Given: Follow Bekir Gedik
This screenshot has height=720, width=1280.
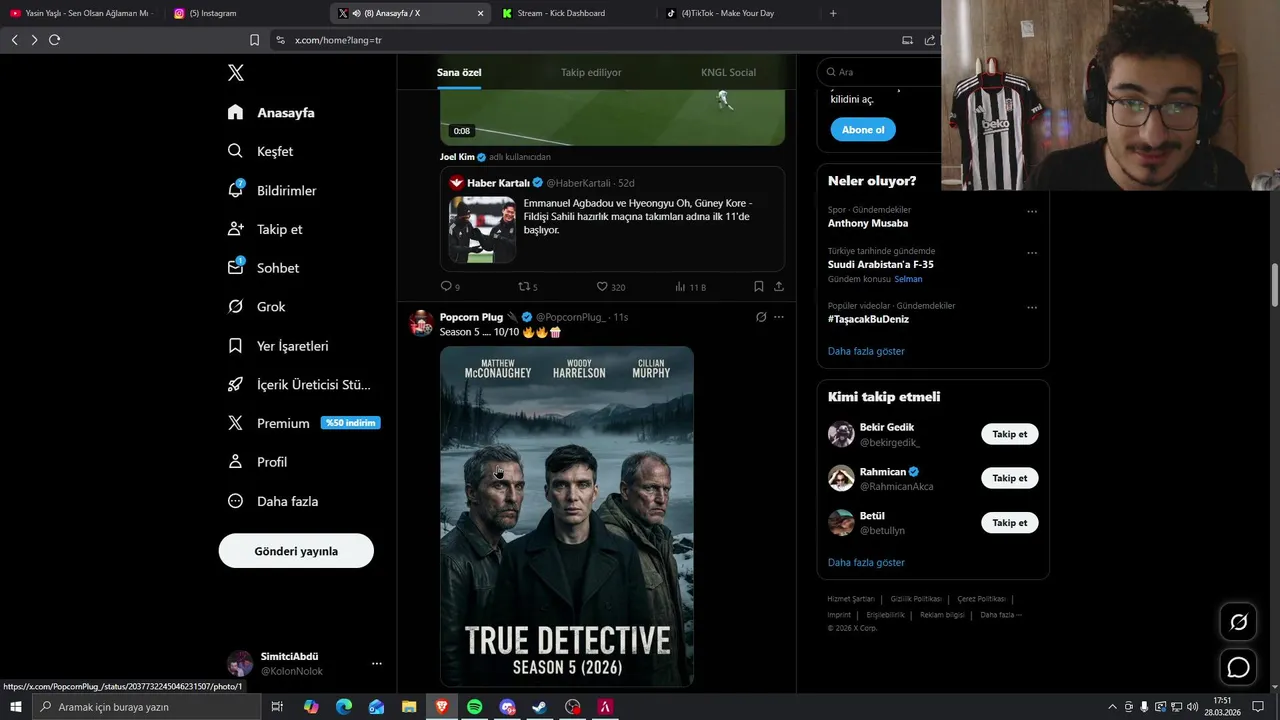Looking at the screenshot, I should pos(1010,434).
